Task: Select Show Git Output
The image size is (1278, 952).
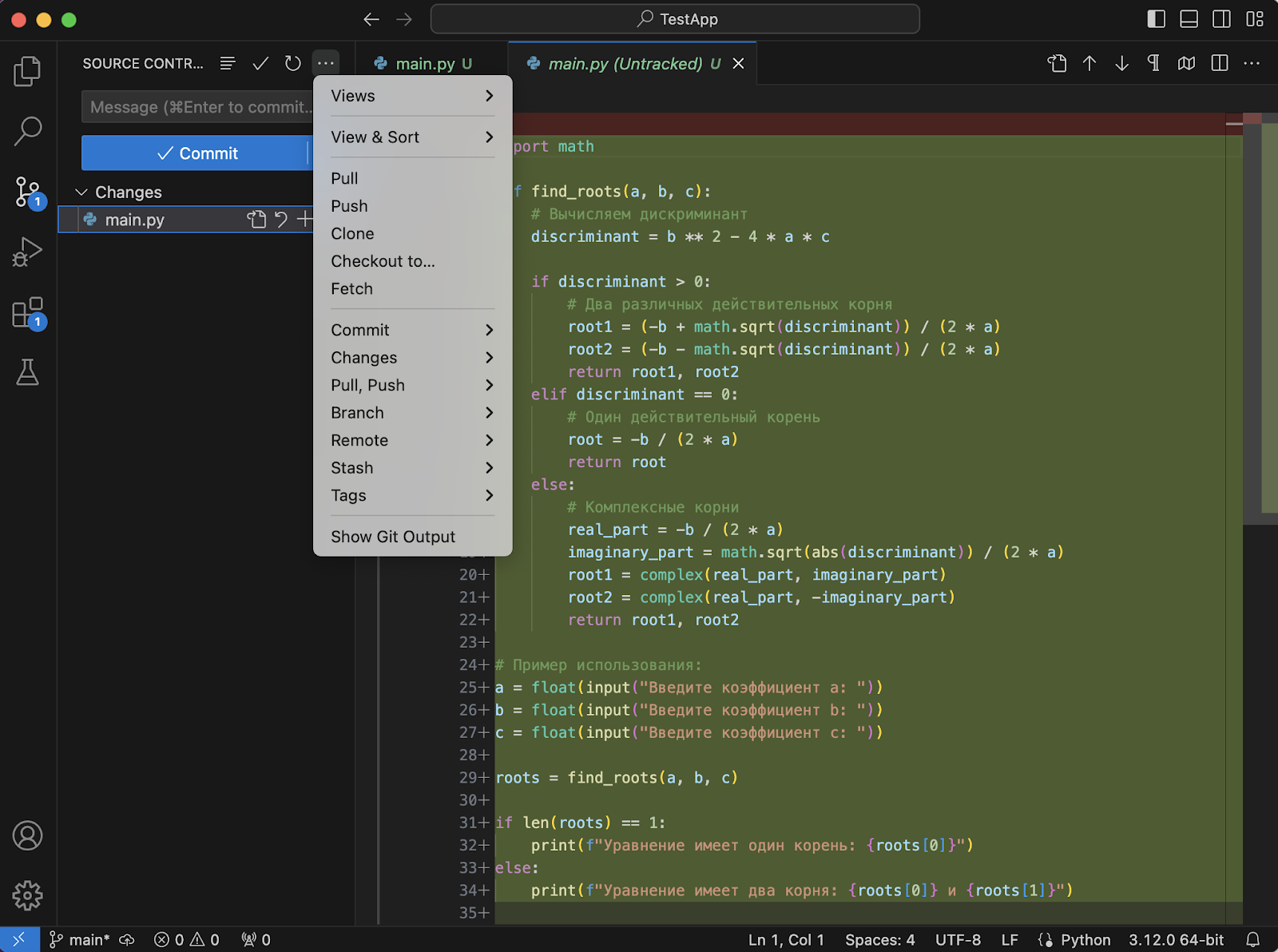Action: [x=412, y=537]
